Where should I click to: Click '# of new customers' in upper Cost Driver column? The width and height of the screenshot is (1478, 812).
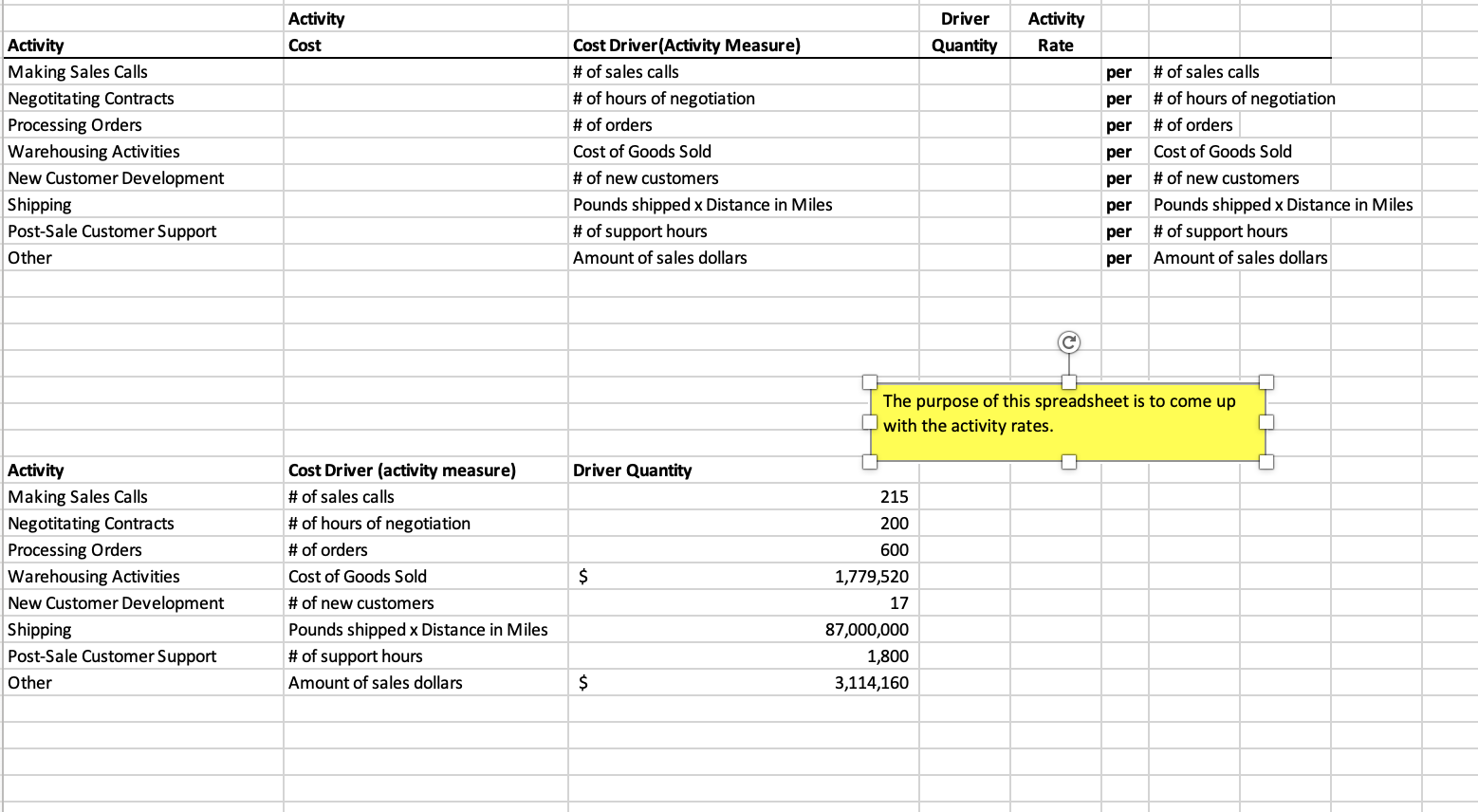tap(646, 177)
